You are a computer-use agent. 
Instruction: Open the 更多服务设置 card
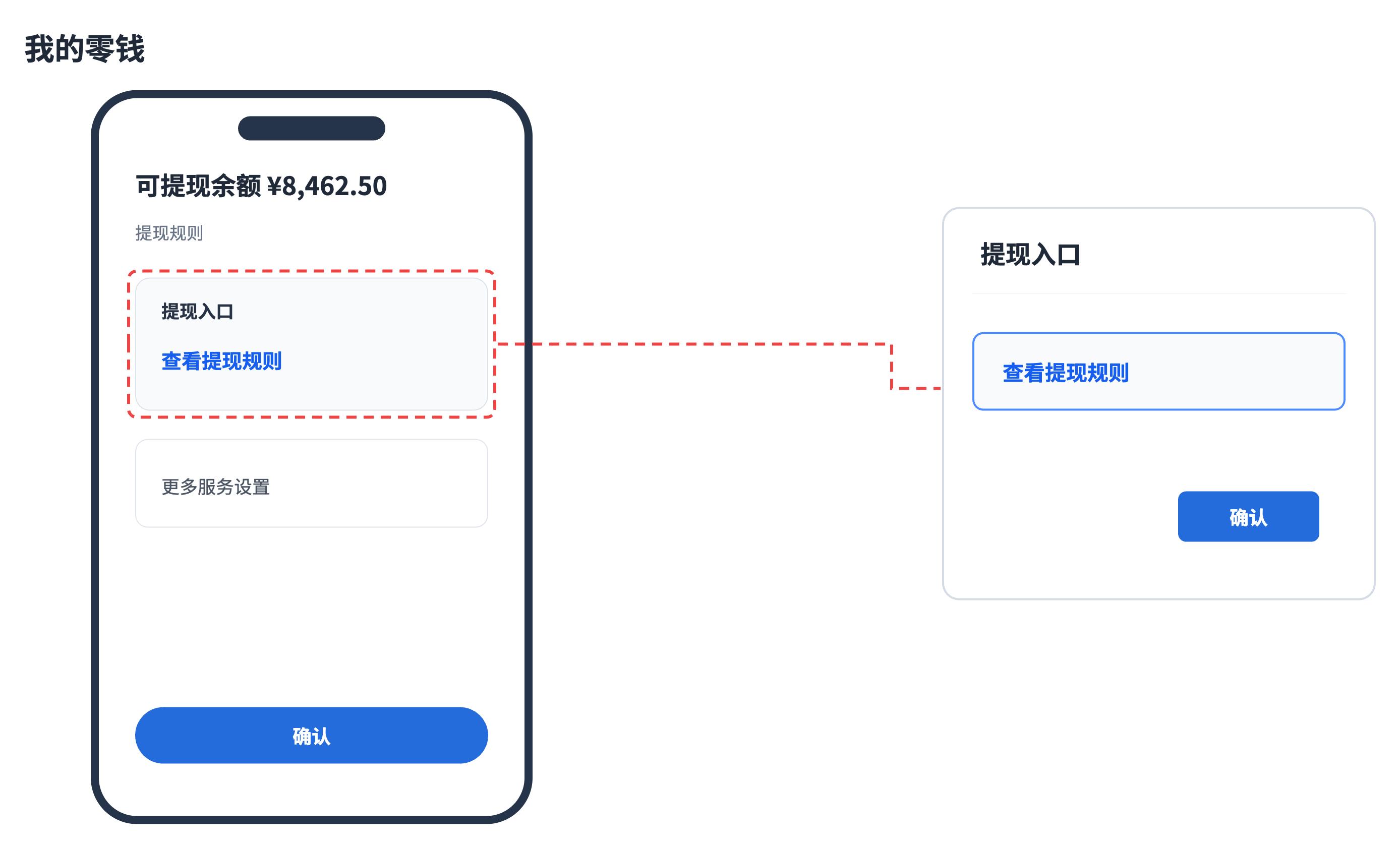311,483
